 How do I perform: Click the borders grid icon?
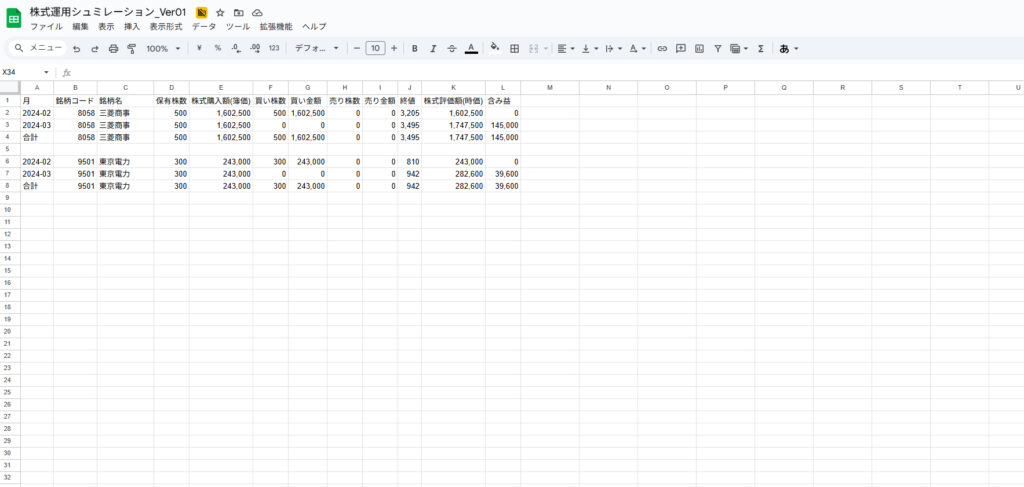[x=514, y=48]
